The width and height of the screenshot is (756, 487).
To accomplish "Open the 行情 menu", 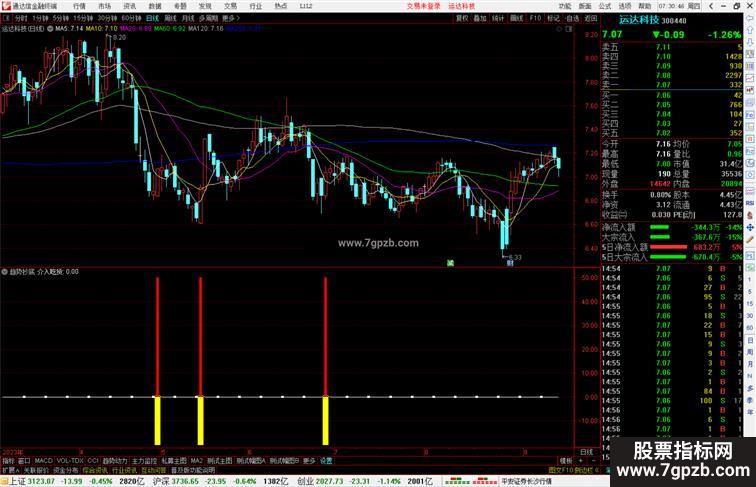I will [79, 6].
